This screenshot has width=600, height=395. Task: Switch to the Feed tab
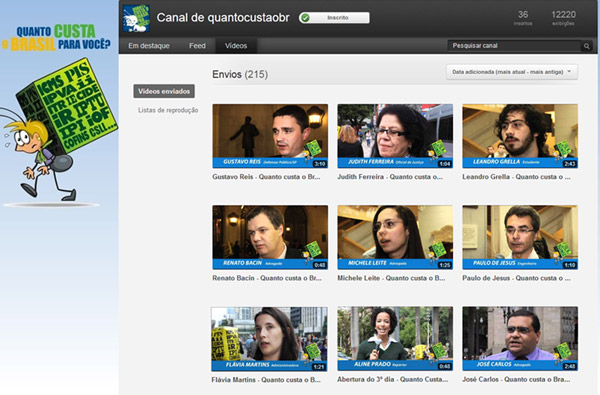click(197, 46)
